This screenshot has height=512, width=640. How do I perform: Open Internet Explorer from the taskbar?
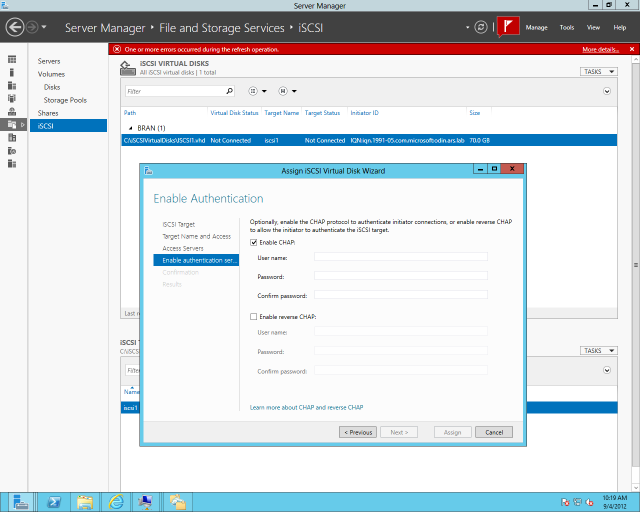click(116, 502)
